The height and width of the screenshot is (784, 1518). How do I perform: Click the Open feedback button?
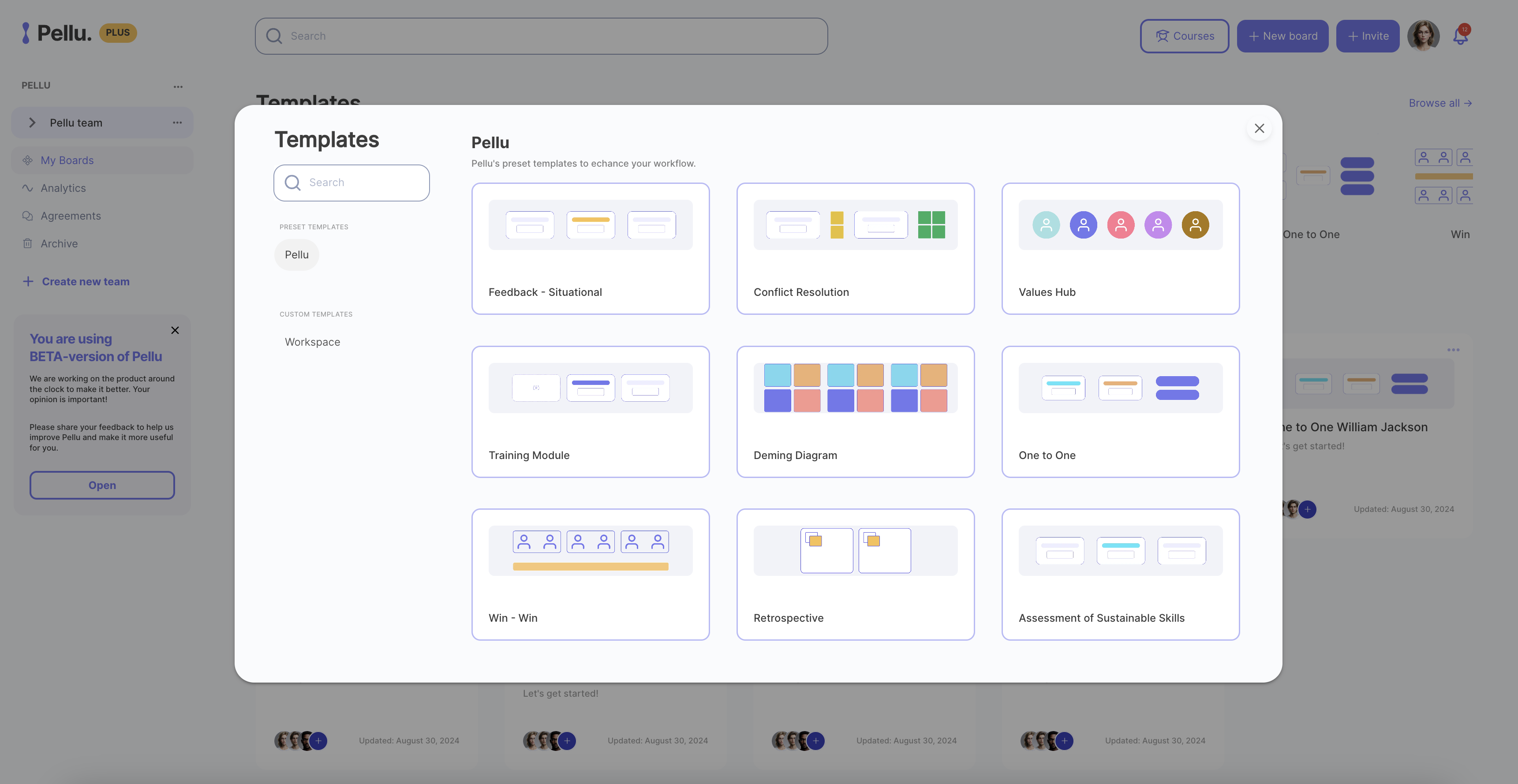pyautogui.click(x=102, y=485)
